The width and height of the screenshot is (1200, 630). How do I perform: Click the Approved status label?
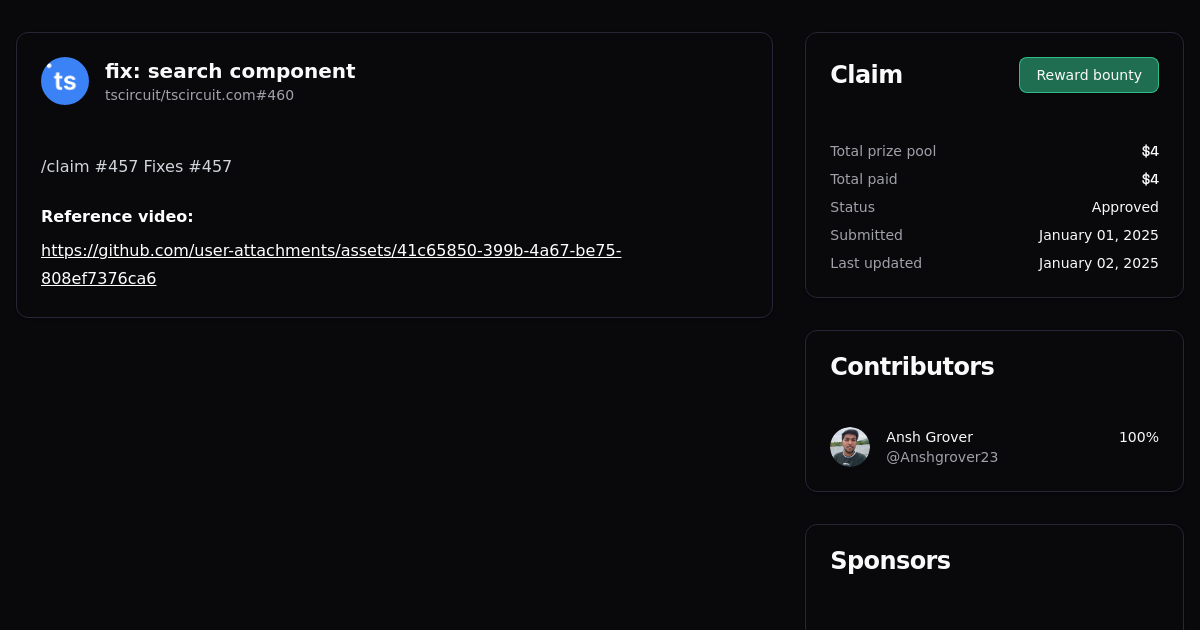1125,207
